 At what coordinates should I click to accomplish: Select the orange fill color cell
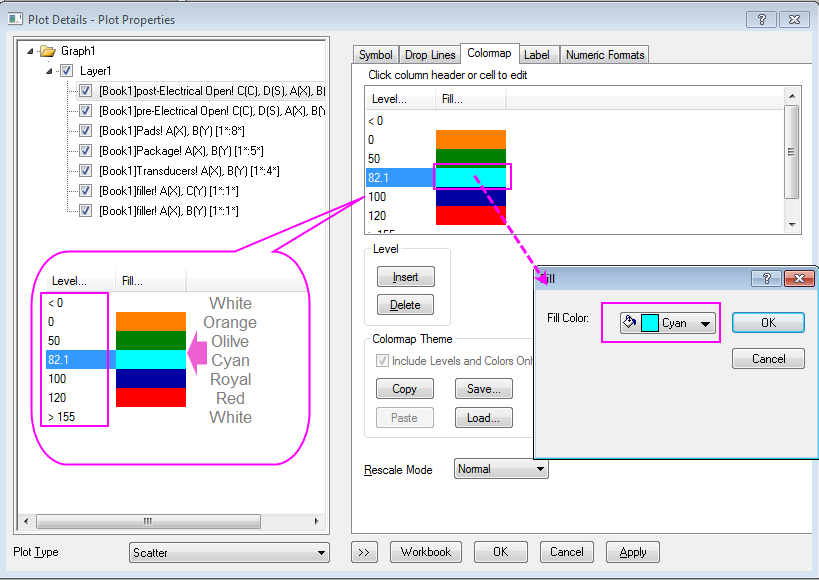(470, 139)
